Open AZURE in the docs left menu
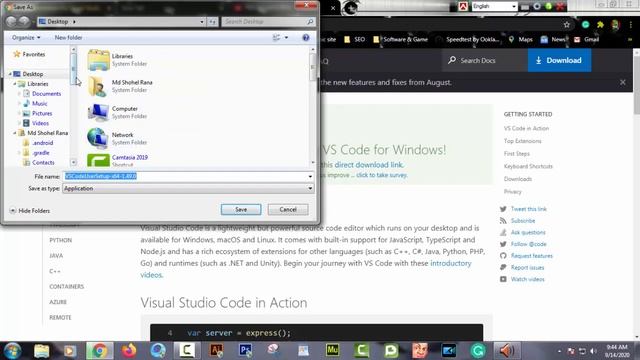 [x=58, y=302]
